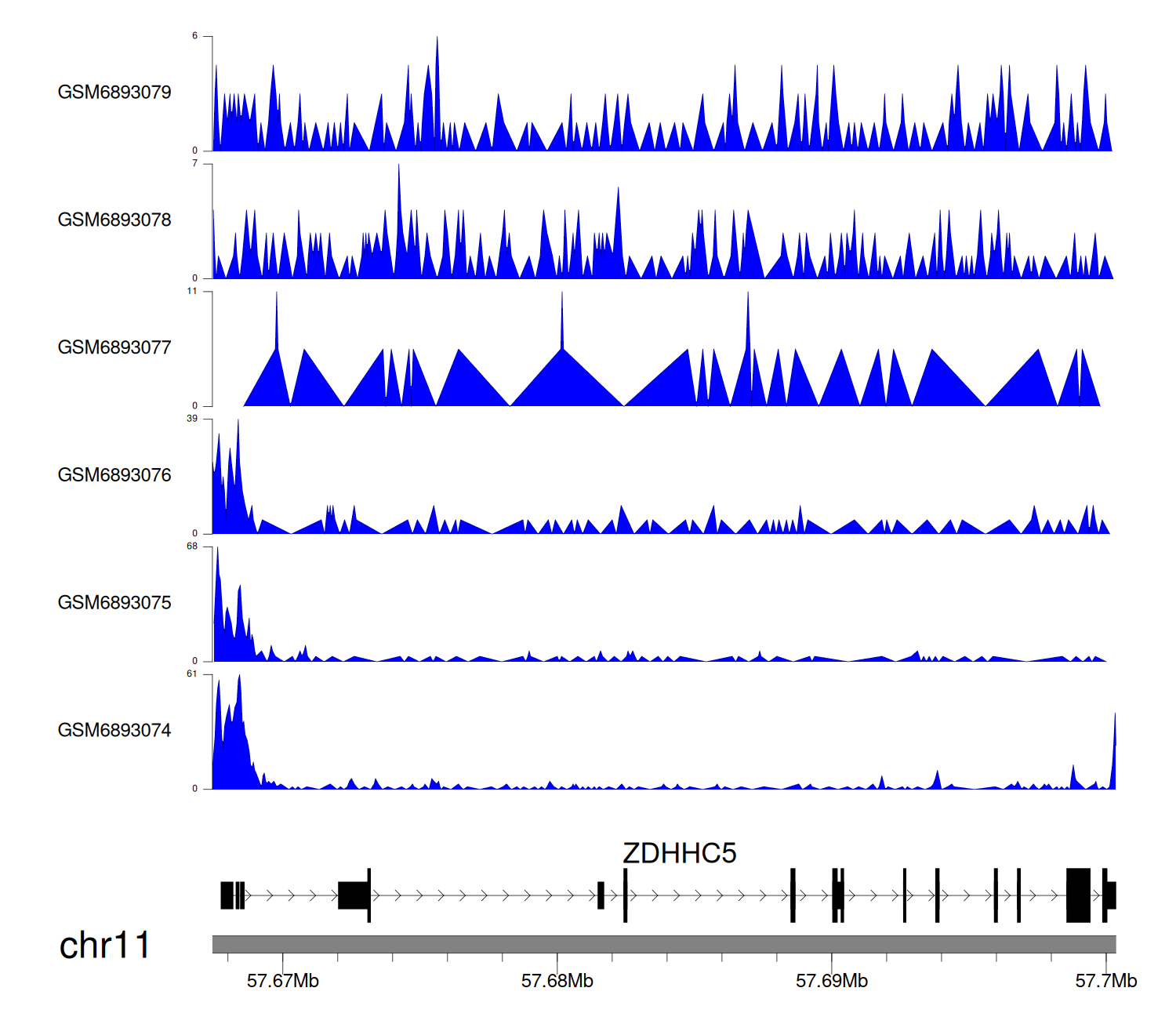Select the GSM6893076 track label
Screen dimensions: 1176x1035
(x=114, y=475)
